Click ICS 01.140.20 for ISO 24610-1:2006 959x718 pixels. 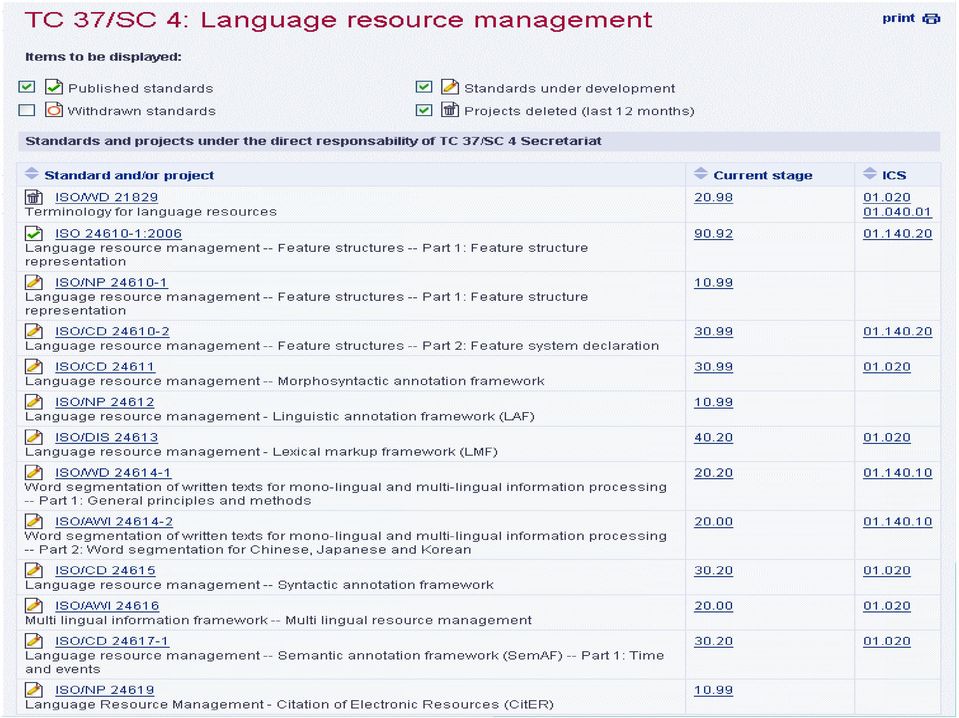pyautogui.click(x=897, y=234)
